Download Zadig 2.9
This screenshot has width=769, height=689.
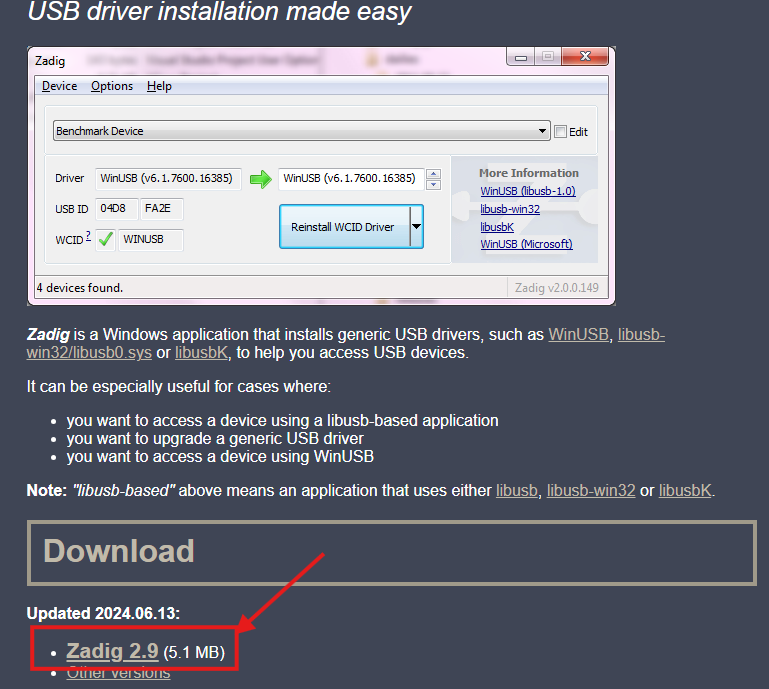(112, 651)
